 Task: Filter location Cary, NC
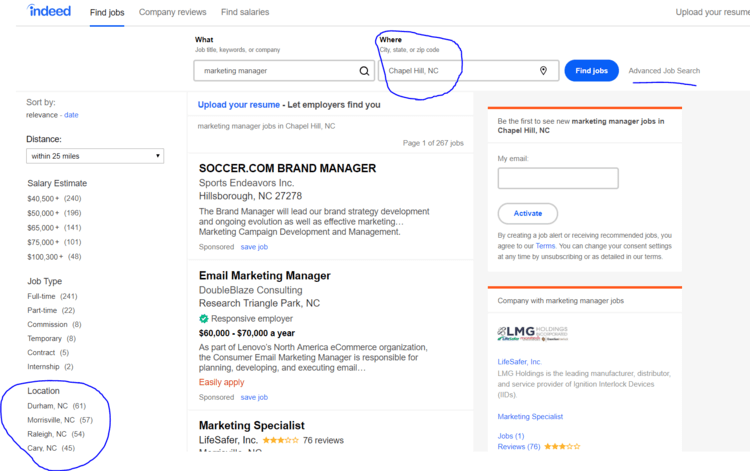coord(51,448)
